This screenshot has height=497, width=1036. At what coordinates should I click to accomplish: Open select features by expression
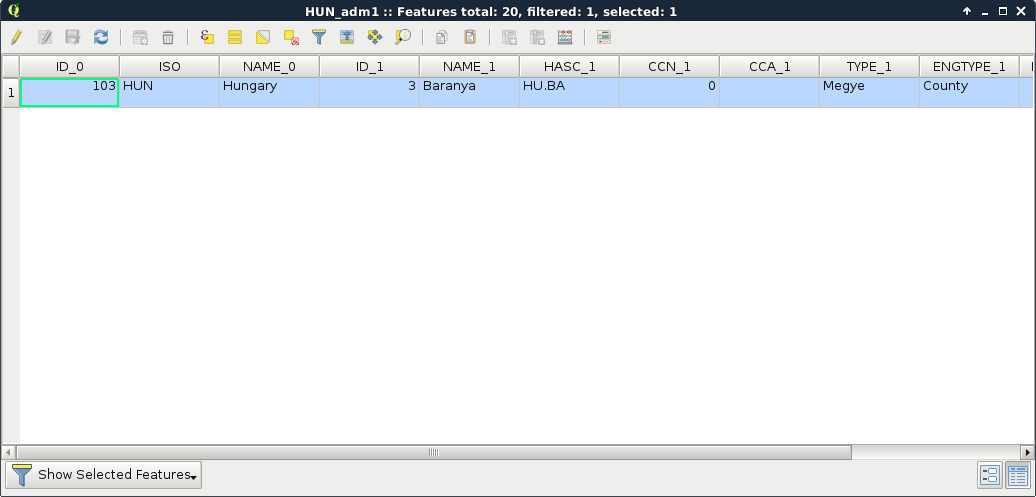pyautogui.click(x=207, y=37)
